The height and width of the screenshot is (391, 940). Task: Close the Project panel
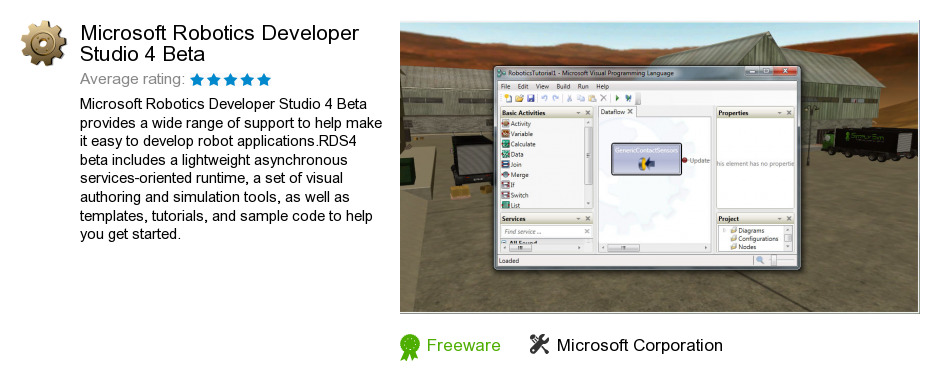click(789, 219)
